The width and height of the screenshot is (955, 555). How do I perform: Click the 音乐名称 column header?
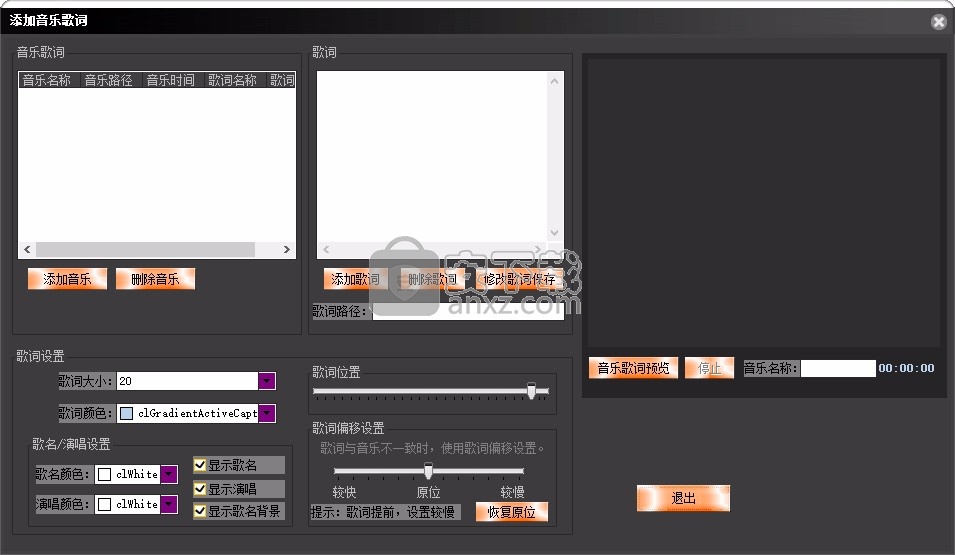pyautogui.click(x=49, y=80)
